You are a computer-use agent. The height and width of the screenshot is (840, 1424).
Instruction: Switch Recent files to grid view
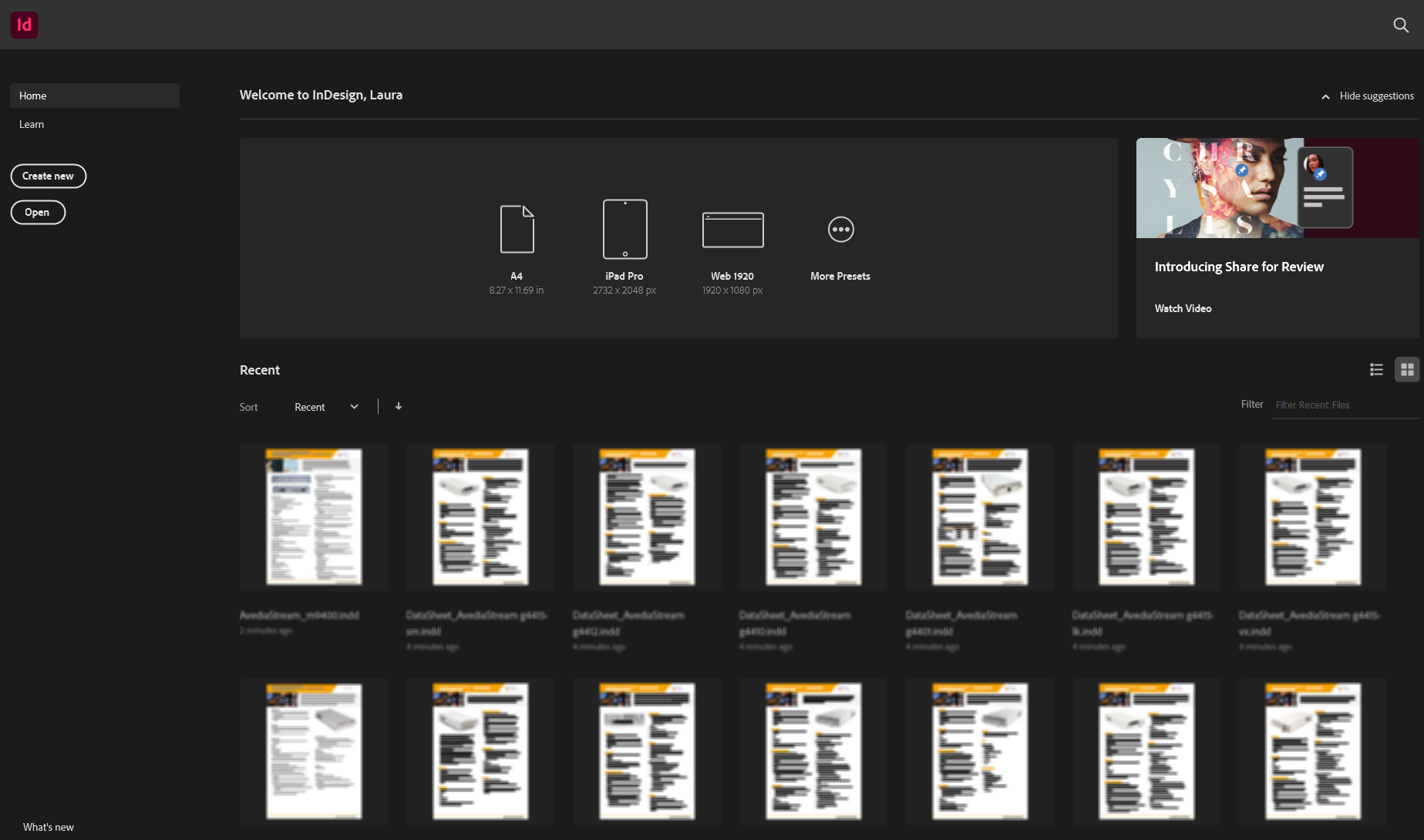pyautogui.click(x=1406, y=369)
